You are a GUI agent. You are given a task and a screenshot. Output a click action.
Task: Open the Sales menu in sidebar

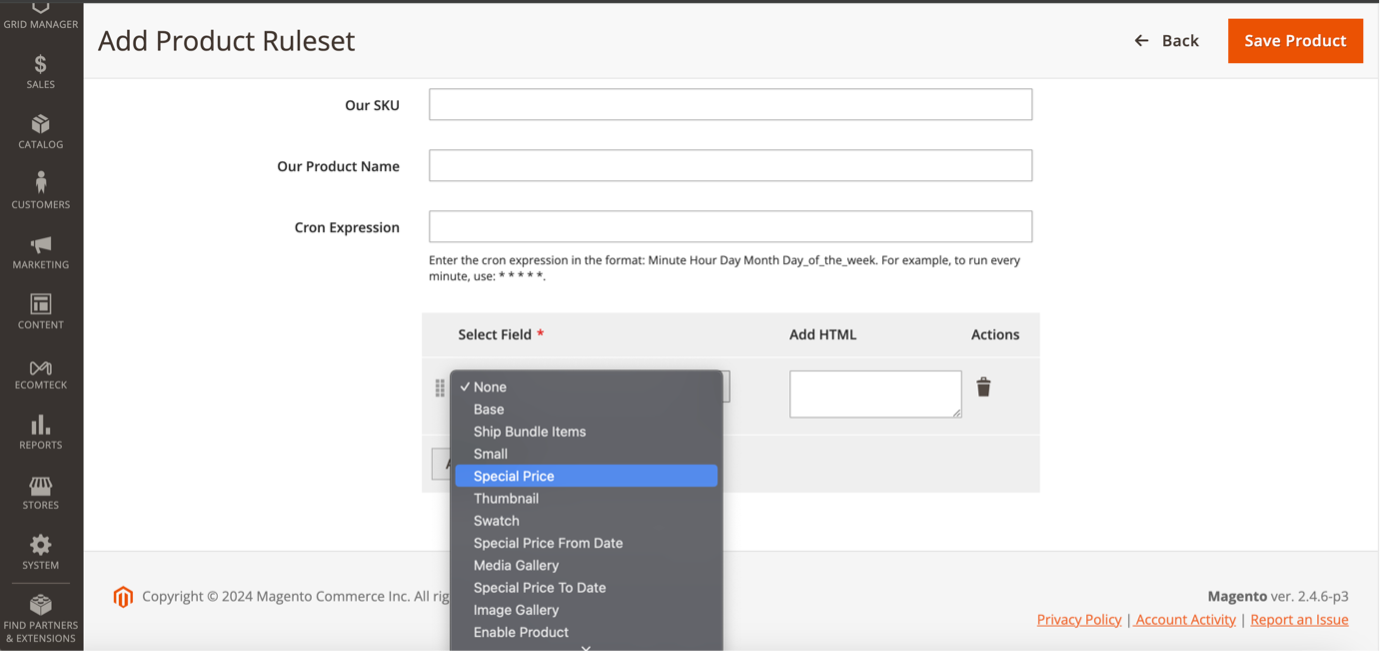(41, 72)
